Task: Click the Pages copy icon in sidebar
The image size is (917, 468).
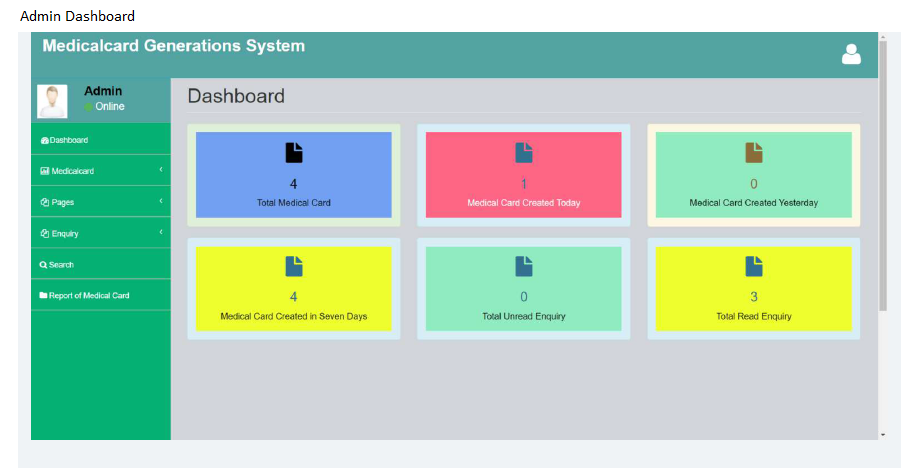Action: pos(44,202)
